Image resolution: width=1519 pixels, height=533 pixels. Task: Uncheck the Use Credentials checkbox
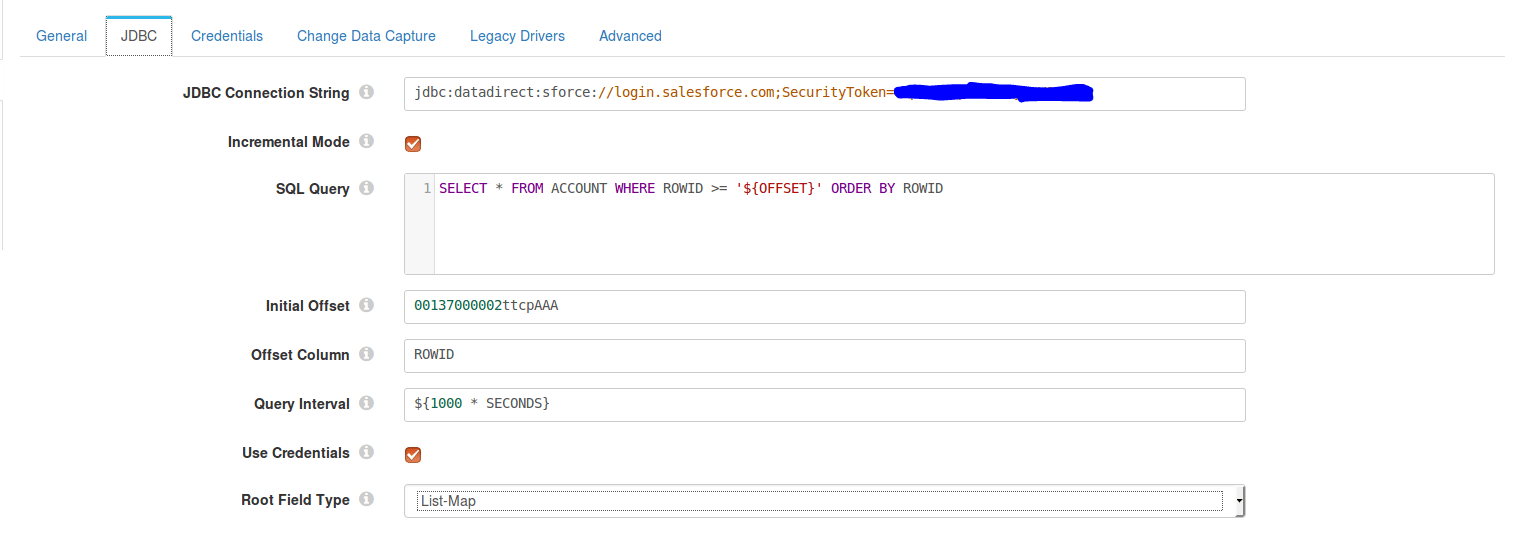pyautogui.click(x=413, y=454)
